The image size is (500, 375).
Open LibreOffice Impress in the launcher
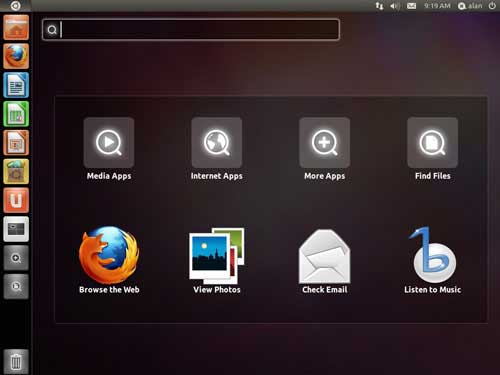point(16,143)
